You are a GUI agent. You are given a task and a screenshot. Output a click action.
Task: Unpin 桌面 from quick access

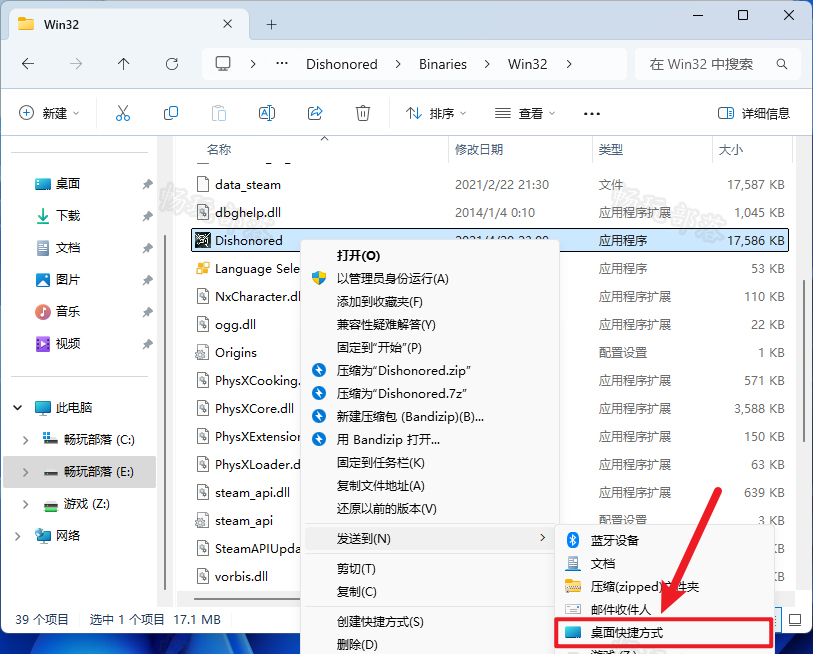click(148, 184)
